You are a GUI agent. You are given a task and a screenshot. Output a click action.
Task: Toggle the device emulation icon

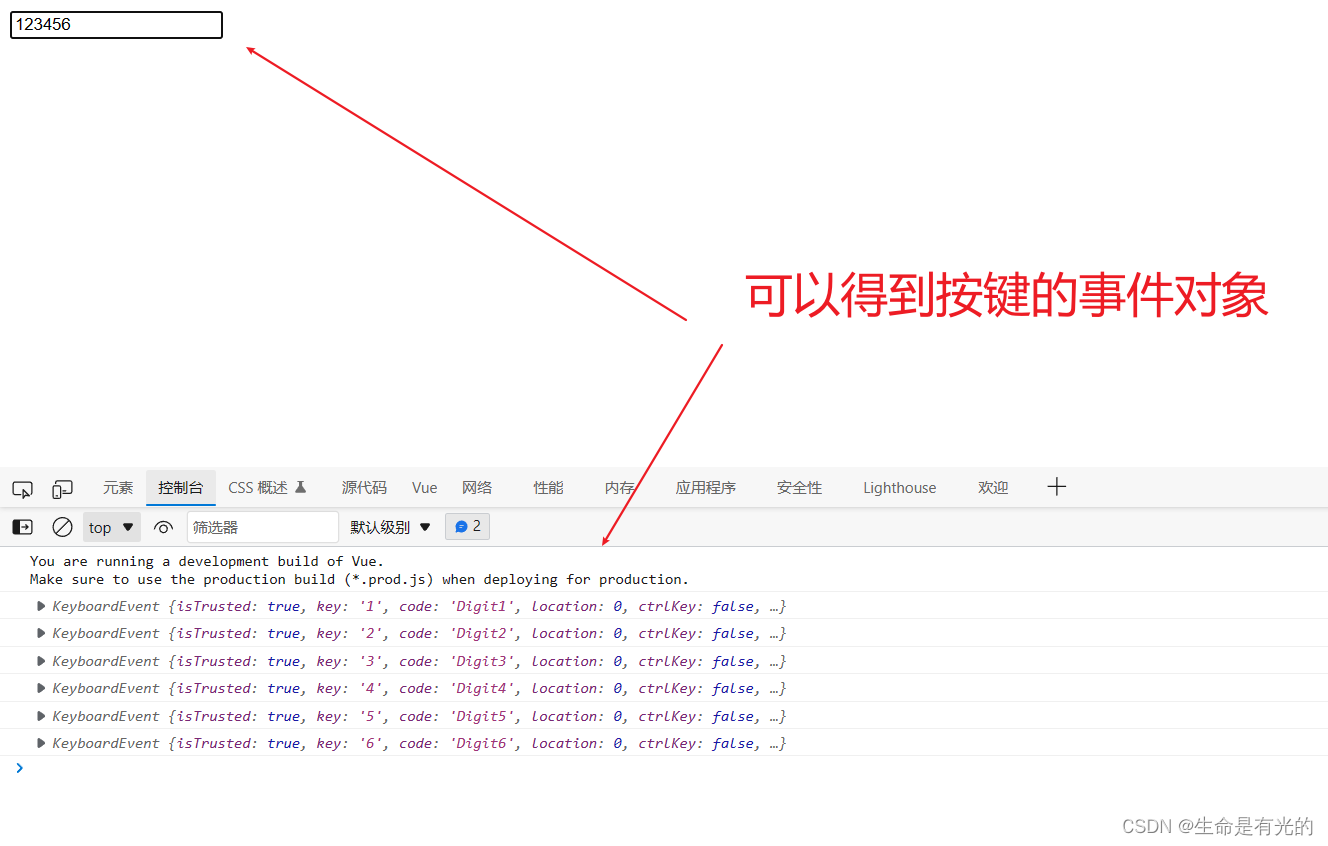62,489
